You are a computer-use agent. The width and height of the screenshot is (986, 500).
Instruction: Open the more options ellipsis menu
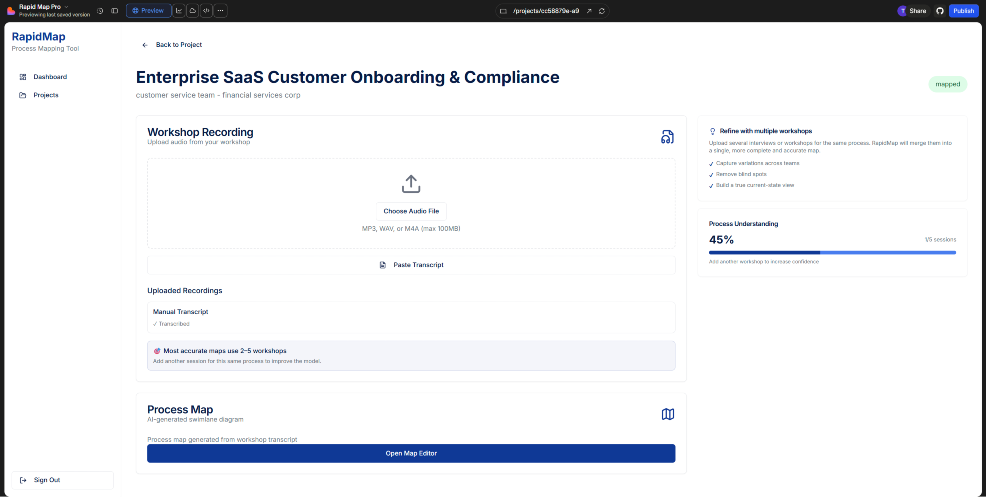click(220, 11)
